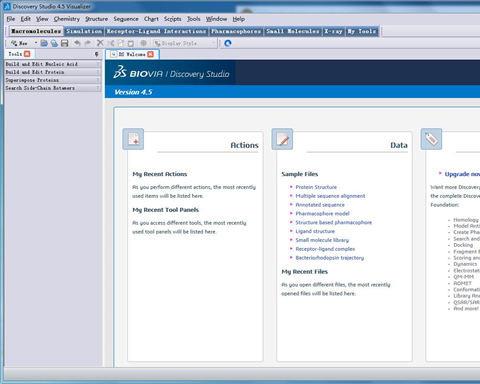
Task: Open the Chart menu
Action: [151, 19]
